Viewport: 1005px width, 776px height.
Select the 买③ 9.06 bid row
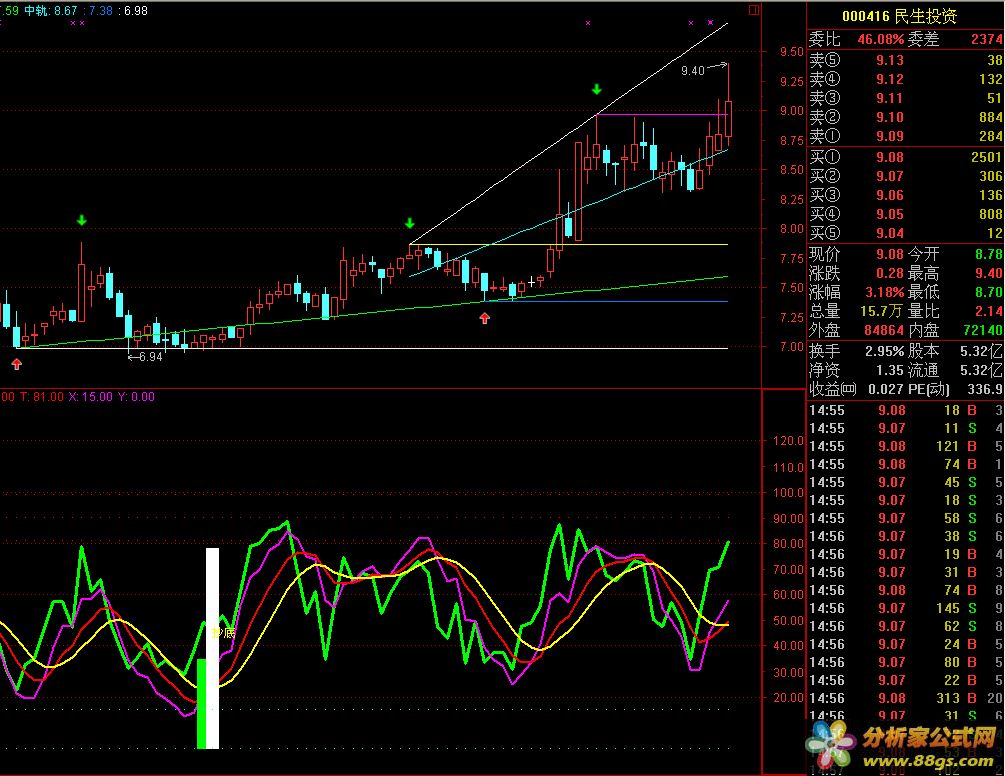click(905, 195)
